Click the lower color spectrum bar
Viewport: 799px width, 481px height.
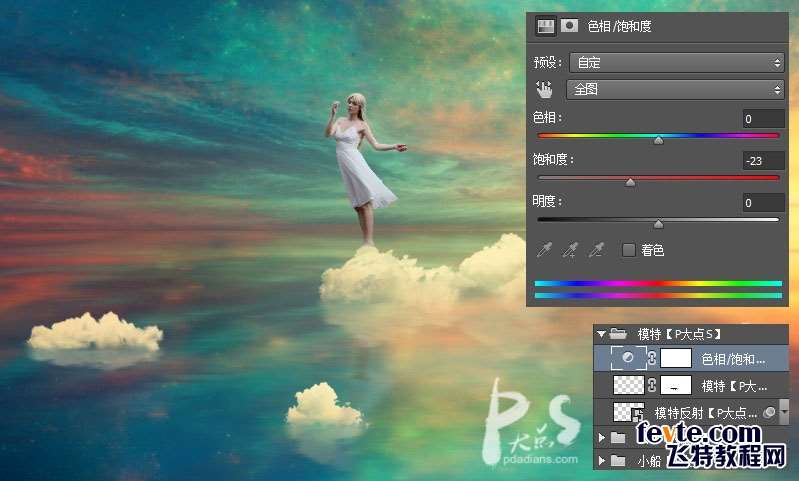coord(658,296)
